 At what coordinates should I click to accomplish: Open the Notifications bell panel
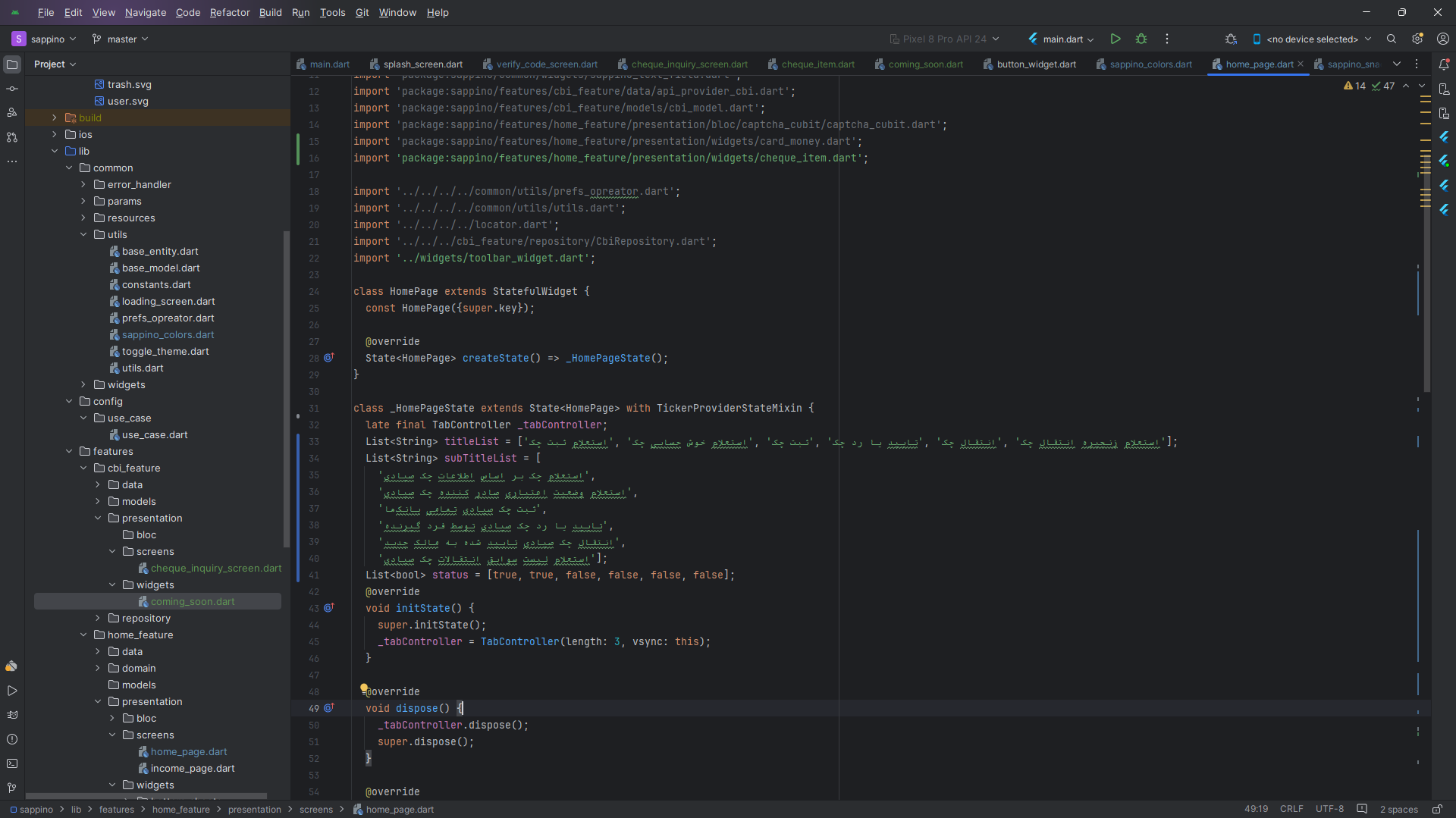(x=1444, y=64)
